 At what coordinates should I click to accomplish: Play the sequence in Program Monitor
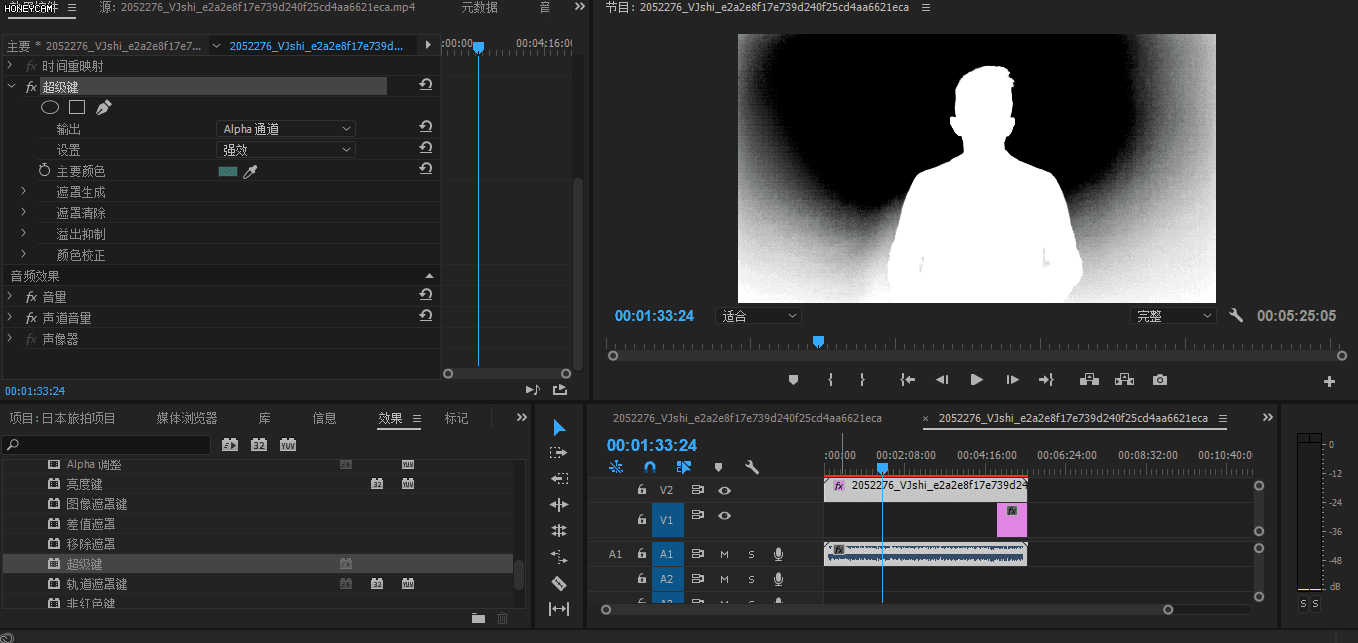(976, 380)
